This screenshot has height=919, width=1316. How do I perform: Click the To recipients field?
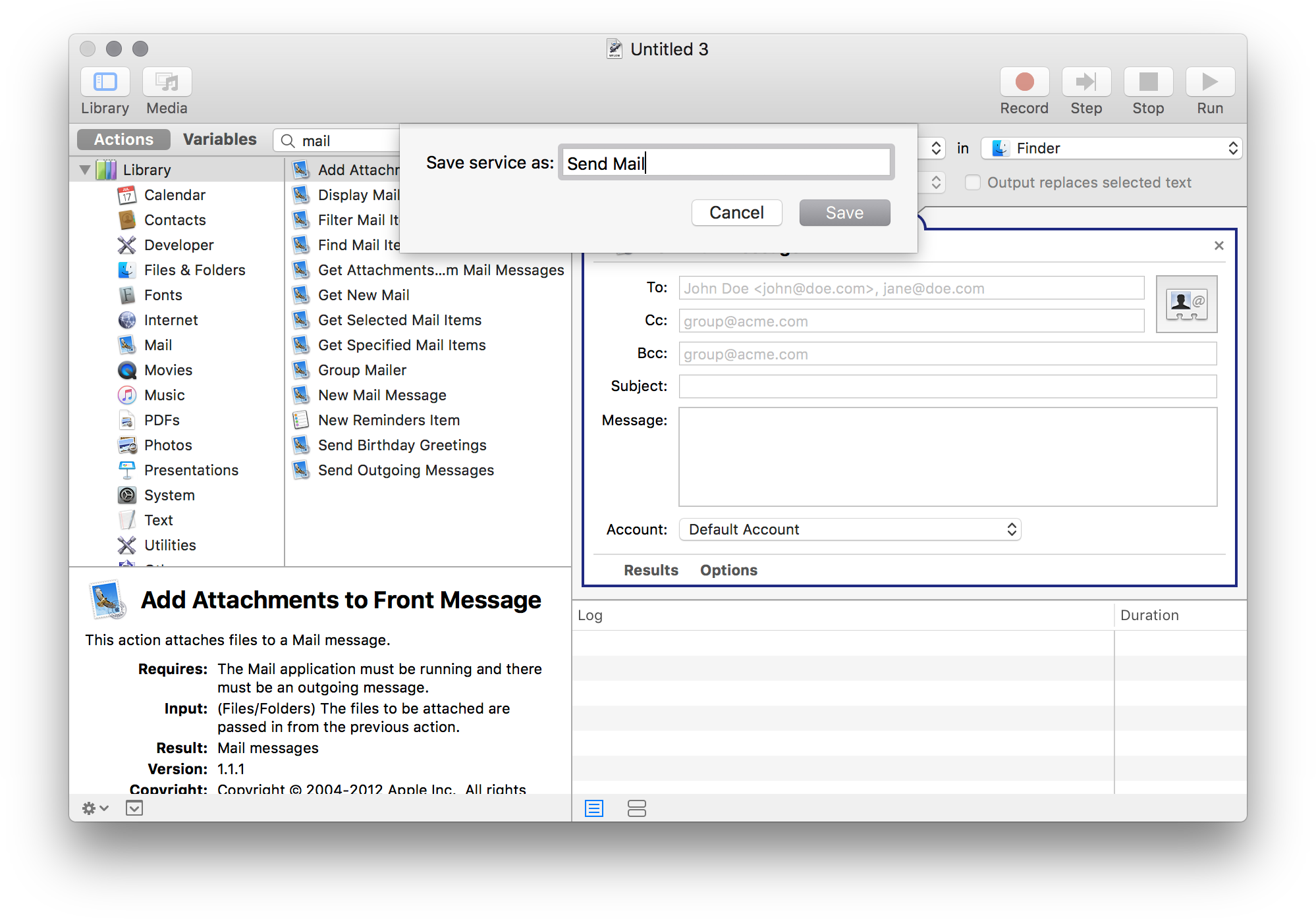pyautogui.click(x=911, y=288)
